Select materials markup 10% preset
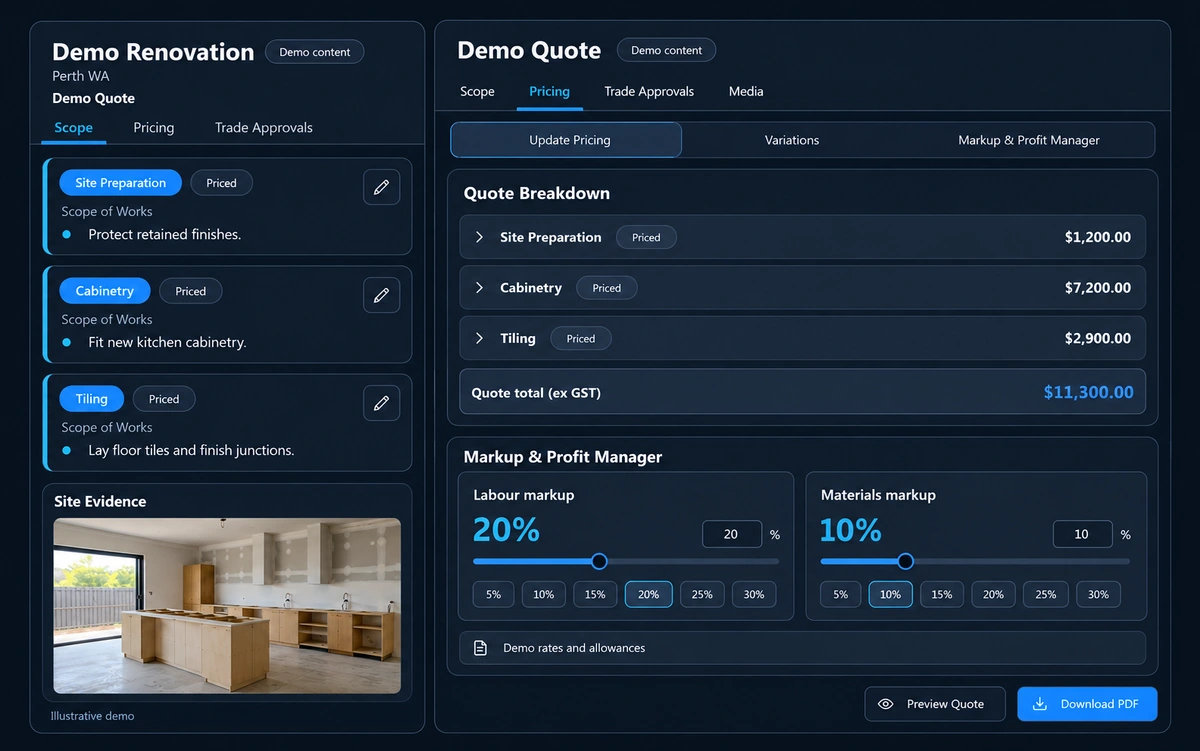Image resolution: width=1200 pixels, height=751 pixels. (x=890, y=594)
